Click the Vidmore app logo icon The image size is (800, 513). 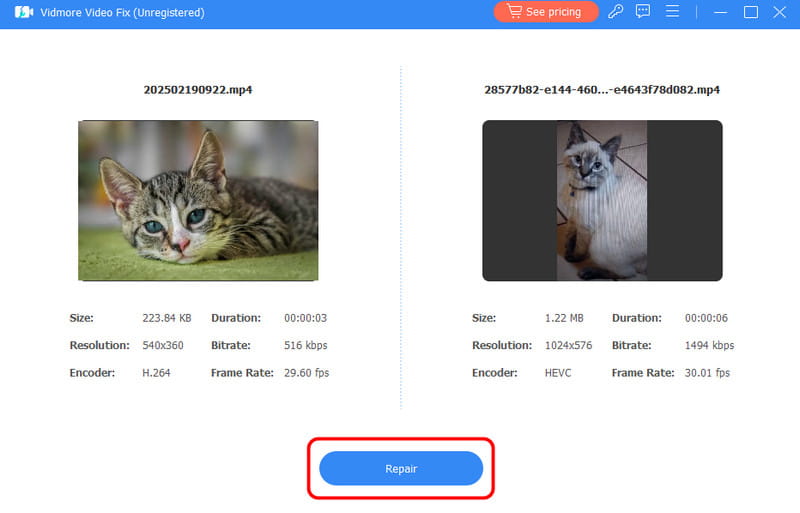(24, 12)
